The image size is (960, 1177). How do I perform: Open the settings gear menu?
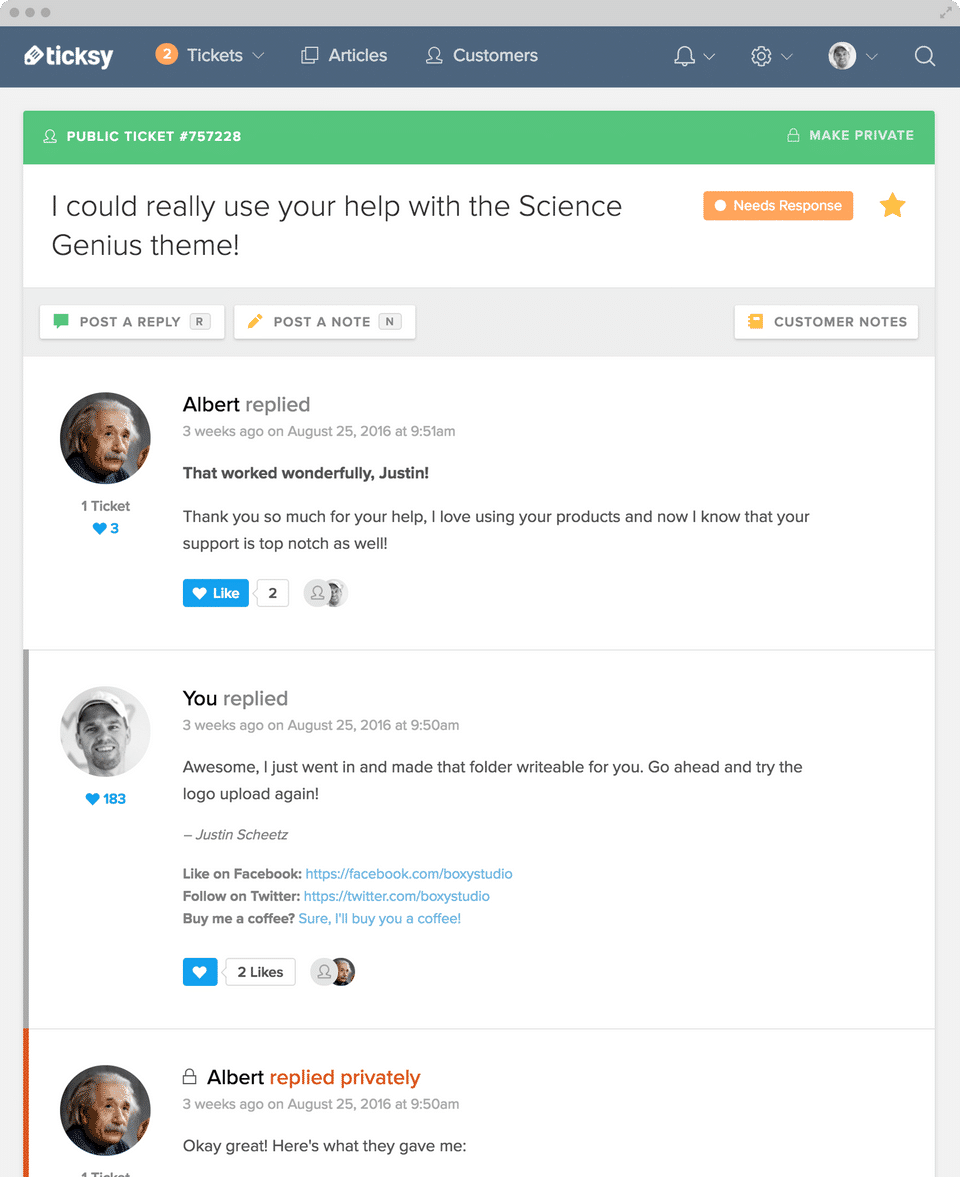click(x=762, y=56)
